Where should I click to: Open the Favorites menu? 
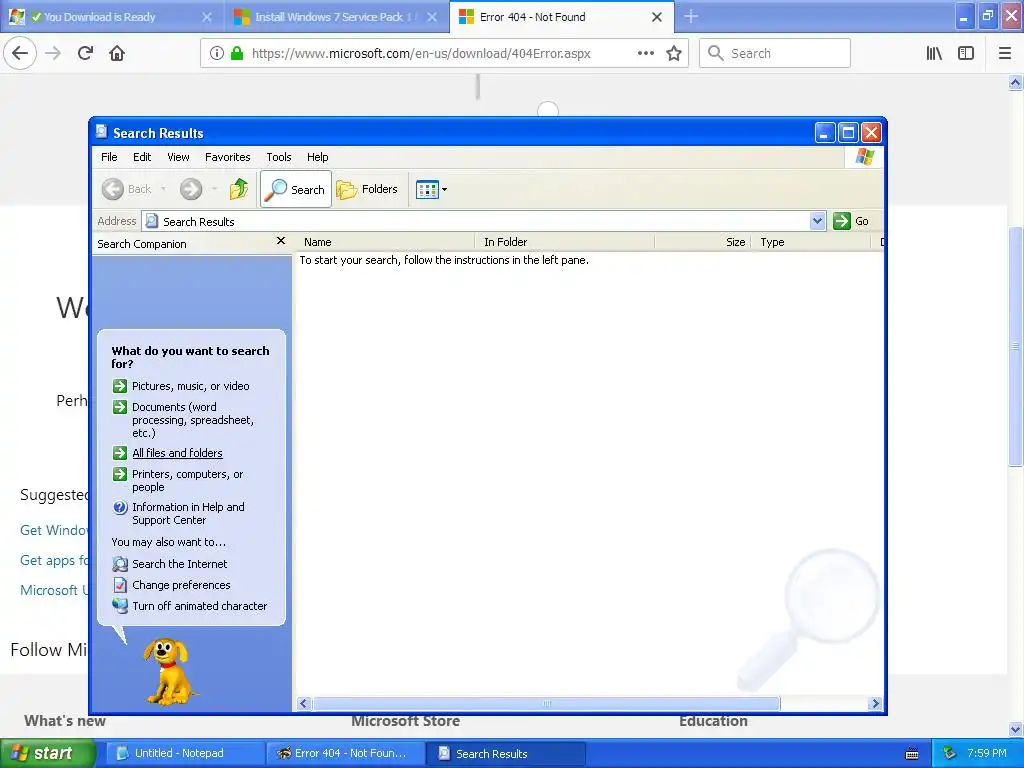pyautogui.click(x=227, y=157)
